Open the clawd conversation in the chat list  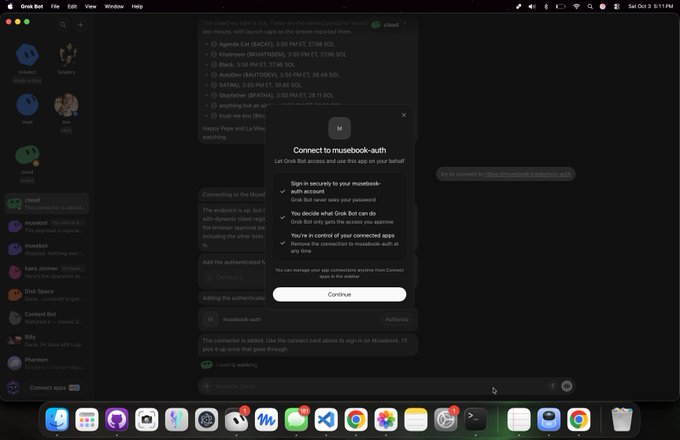[47, 204]
